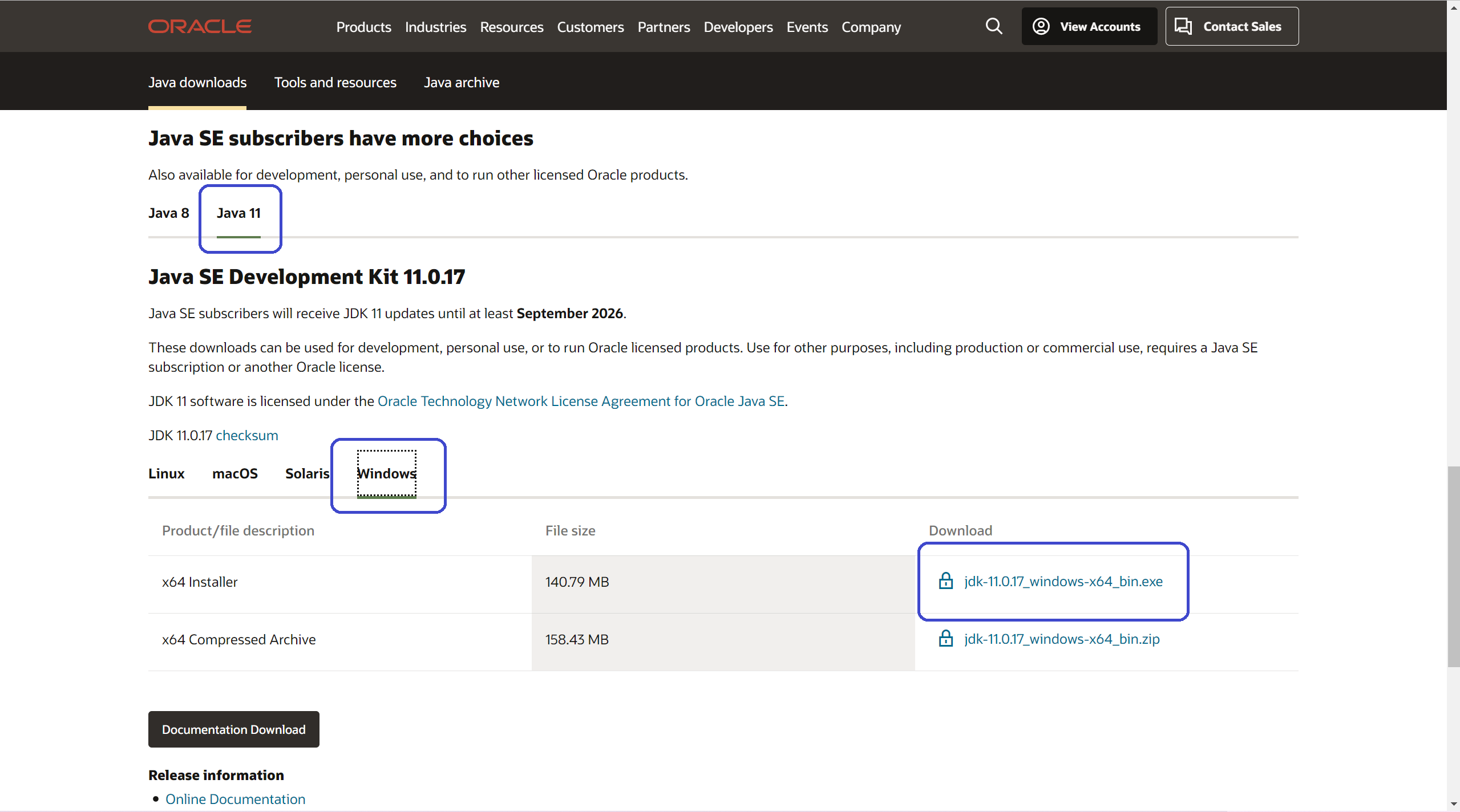This screenshot has height=812, width=1460.
Task: Download jdk-11.0.17_windows-x64_bin.zip
Action: pos(1061,639)
